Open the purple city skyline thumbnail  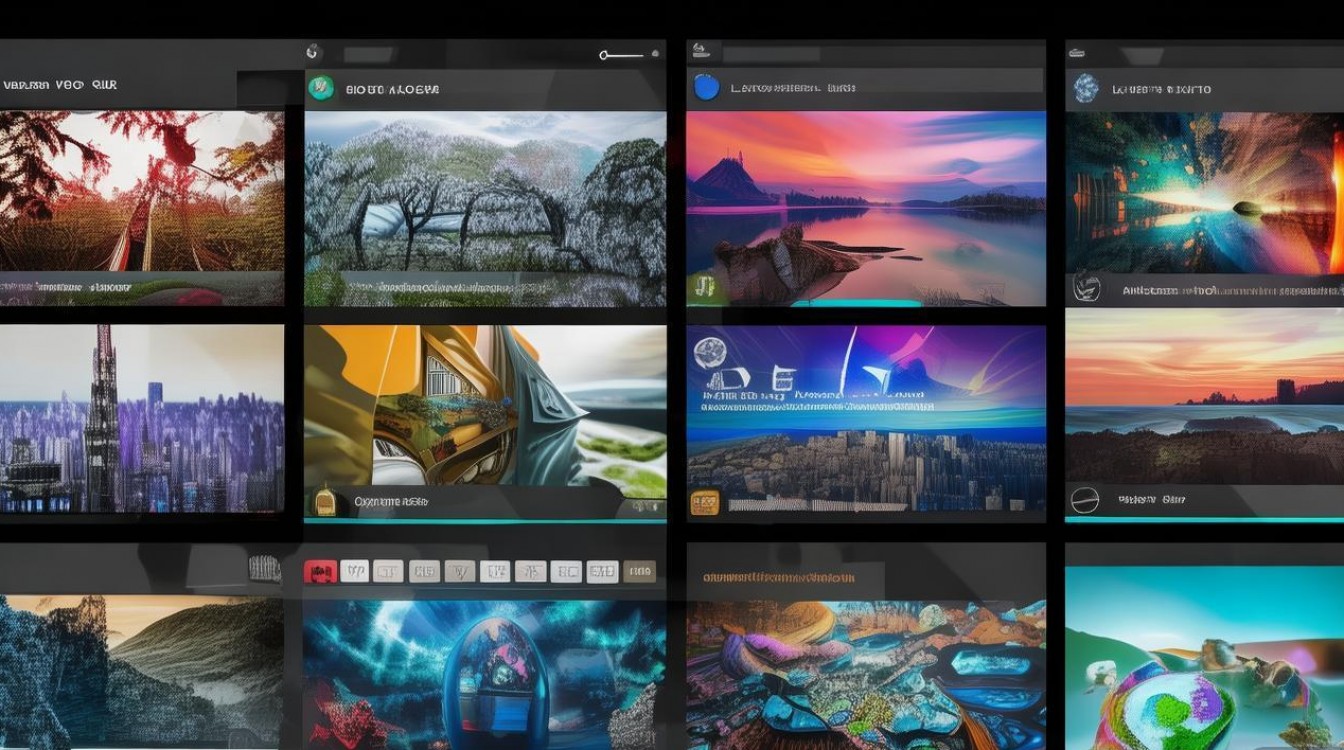[x=142, y=417]
